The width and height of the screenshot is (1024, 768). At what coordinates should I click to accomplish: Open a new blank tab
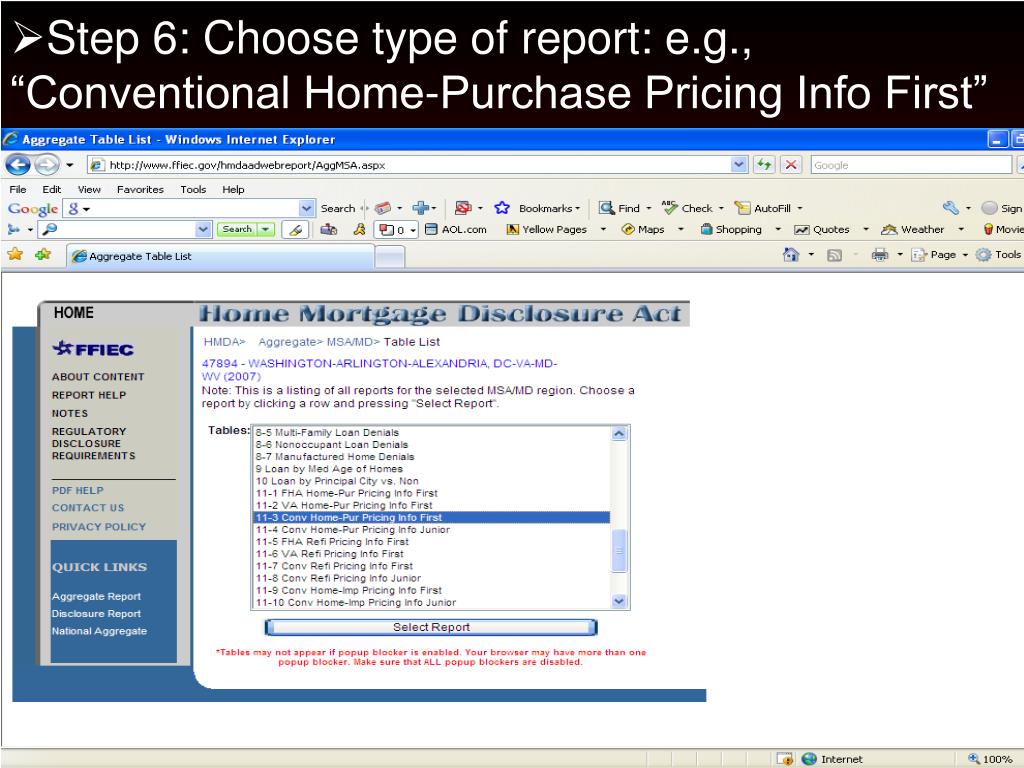coord(390,257)
